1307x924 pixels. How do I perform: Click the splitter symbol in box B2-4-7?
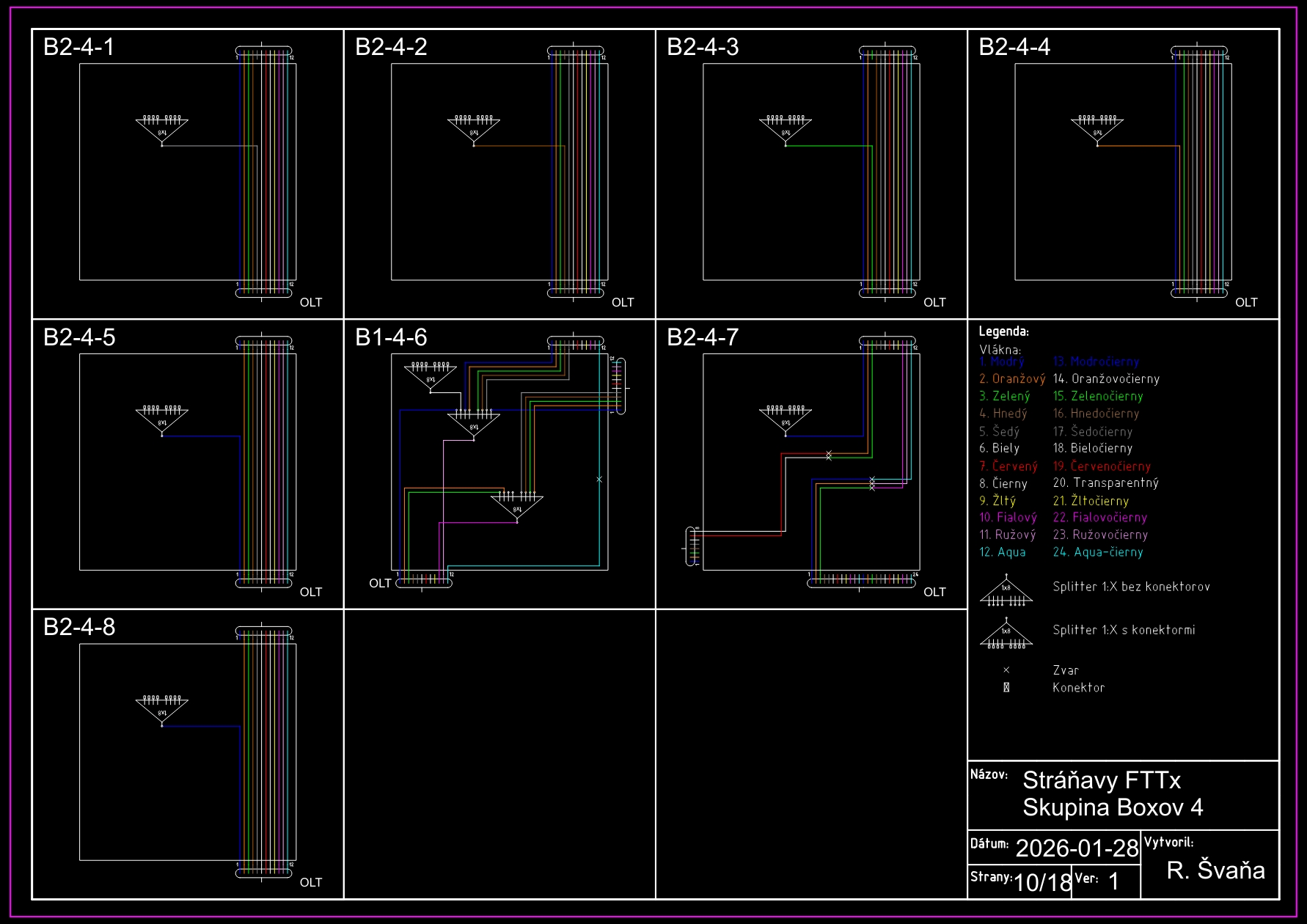[x=786, y=419]
